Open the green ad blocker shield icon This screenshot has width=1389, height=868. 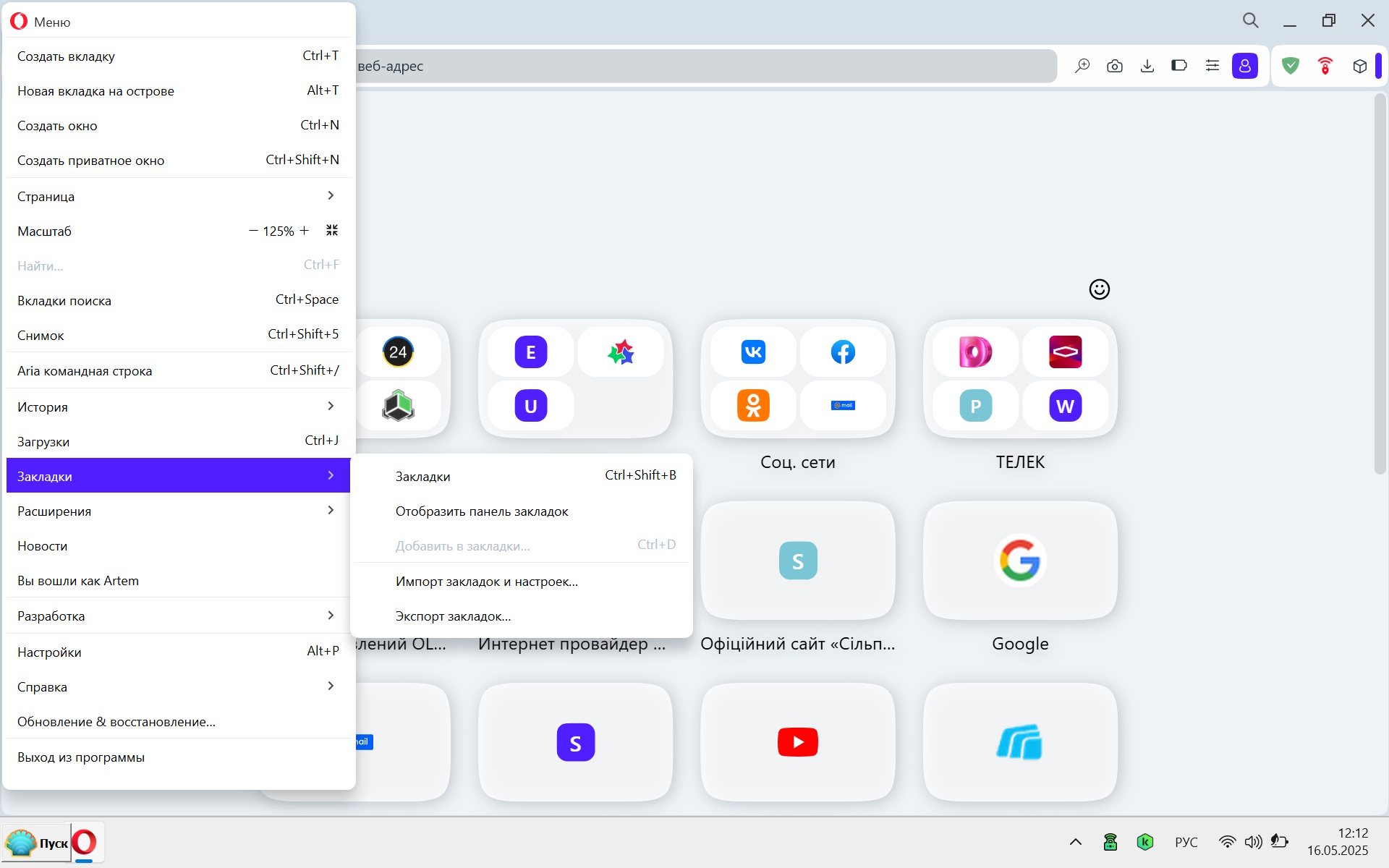click(1290, 66)
